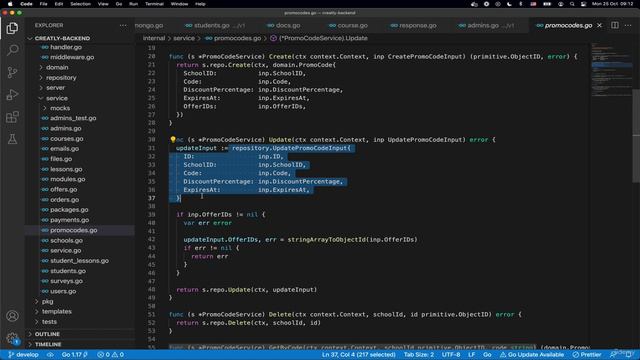This screenshot has width=640, height=360.
Task: Switch to the students.go tab
Action: pyautogui.click(x=215, y=25)
